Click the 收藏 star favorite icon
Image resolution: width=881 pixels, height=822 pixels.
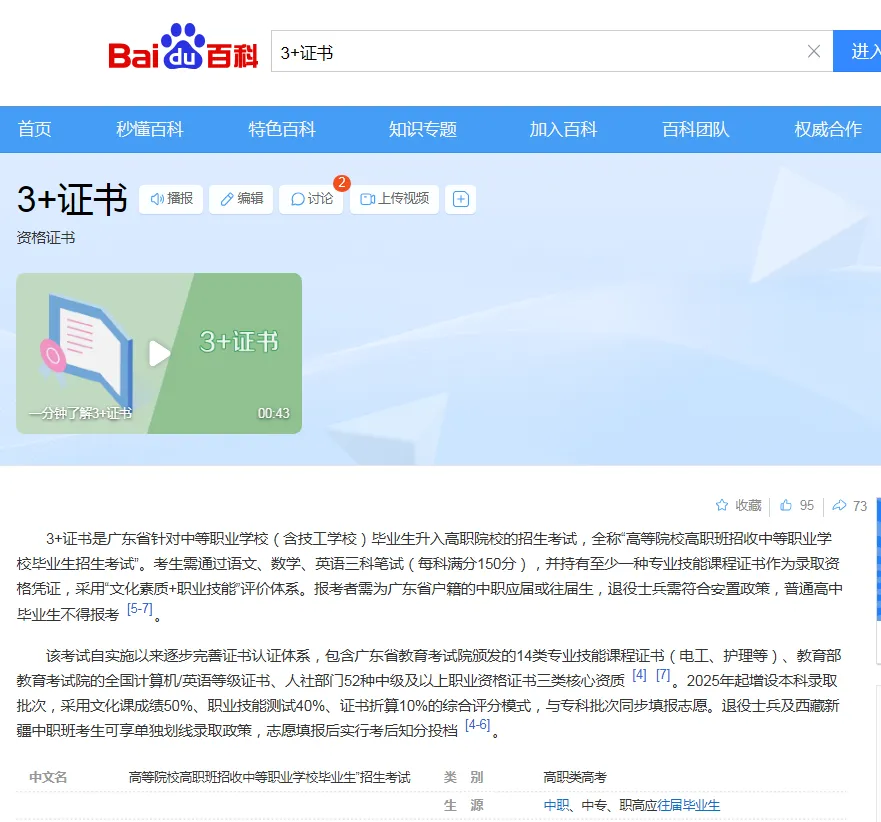coord(722,505)
